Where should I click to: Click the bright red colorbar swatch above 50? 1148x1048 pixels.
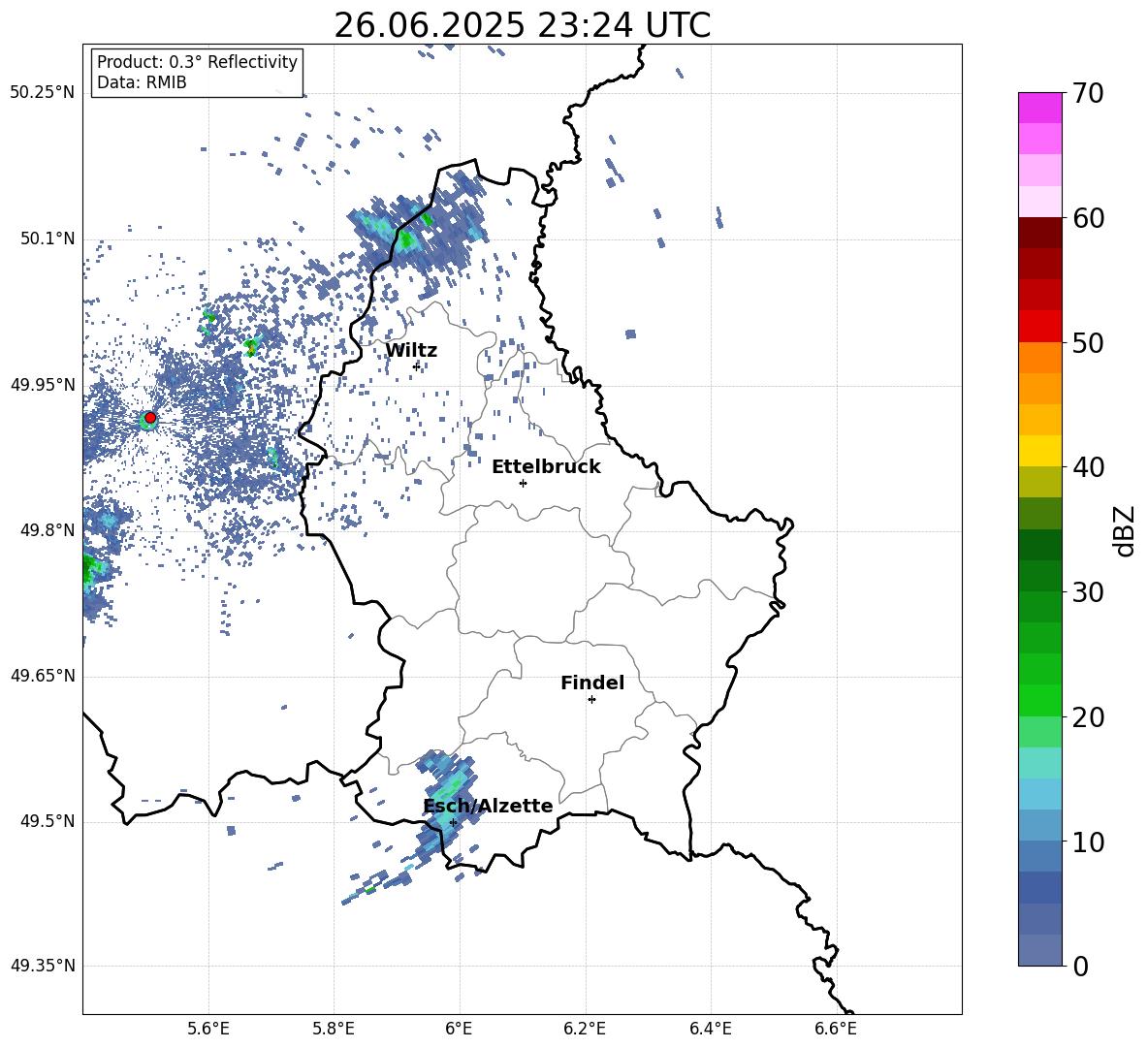coord(1039,327)
